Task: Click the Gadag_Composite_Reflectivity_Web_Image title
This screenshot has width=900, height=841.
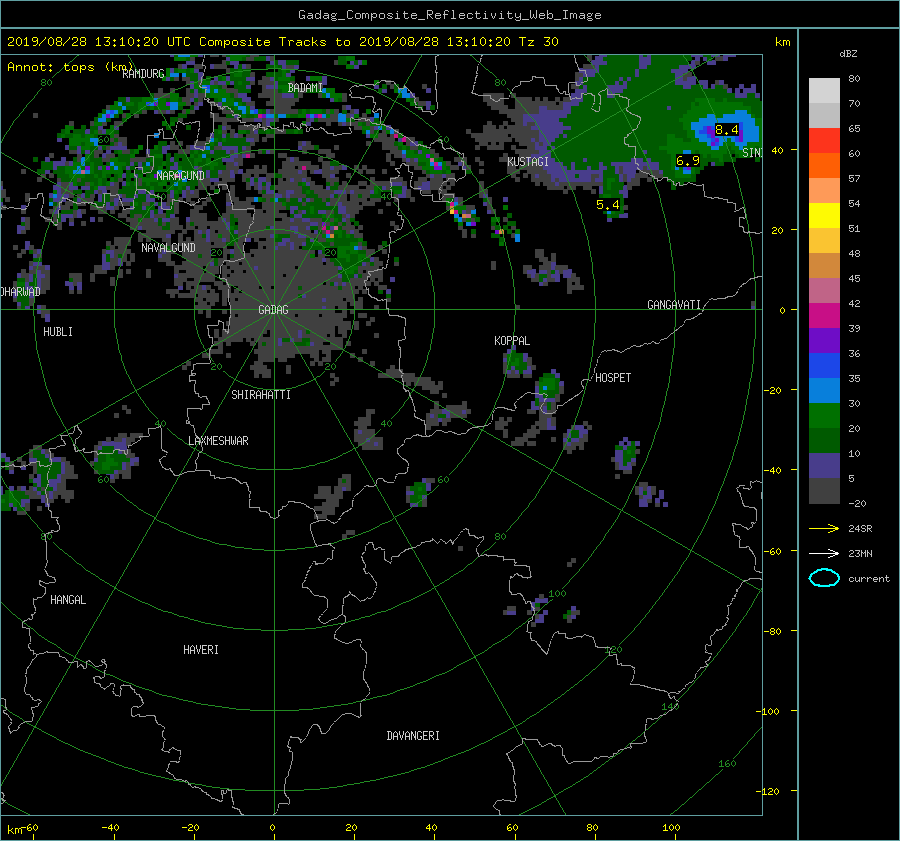Action: [x=449, y=15]
